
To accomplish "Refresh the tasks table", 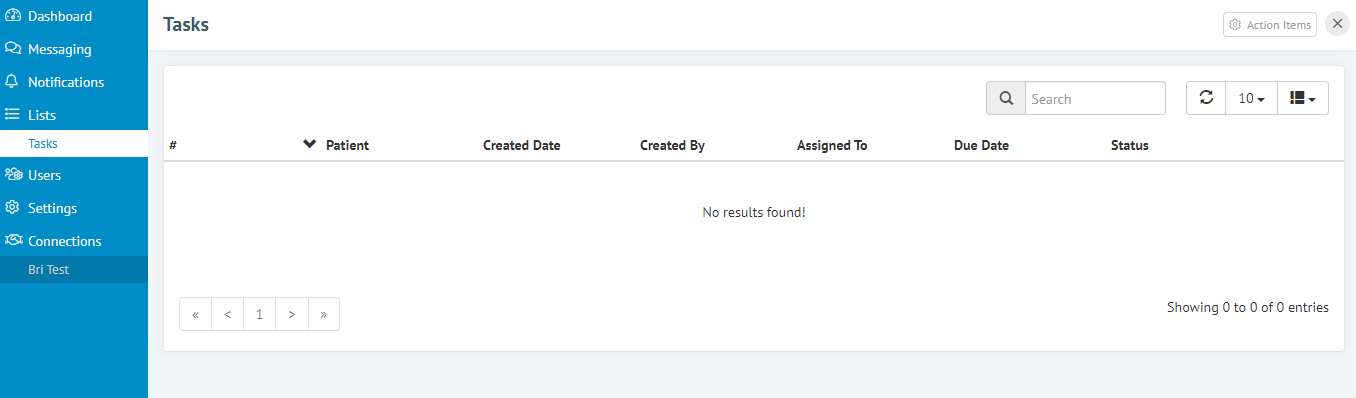I will click(x=1206, y=98).
